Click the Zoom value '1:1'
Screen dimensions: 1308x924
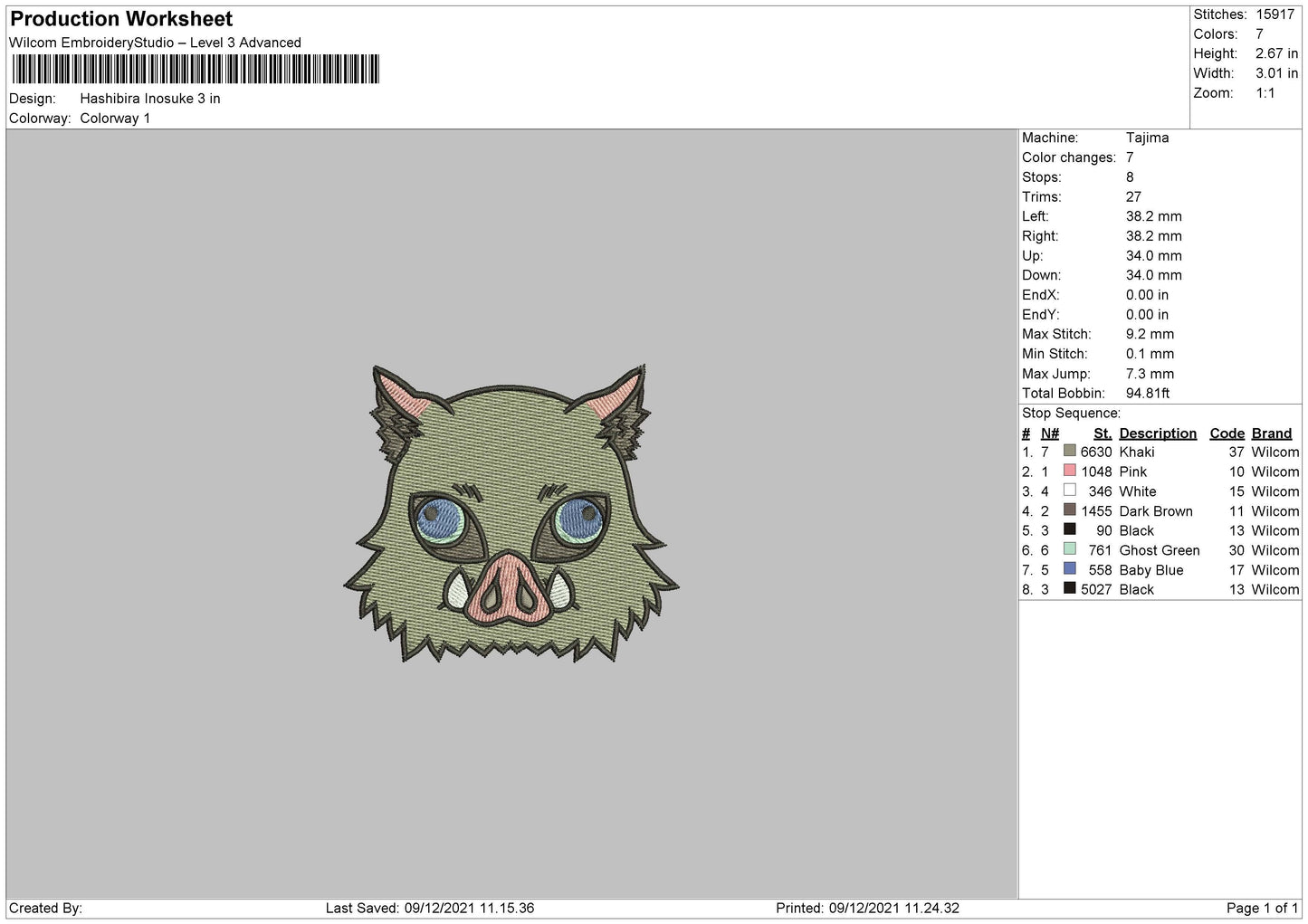coord(1265,93)
